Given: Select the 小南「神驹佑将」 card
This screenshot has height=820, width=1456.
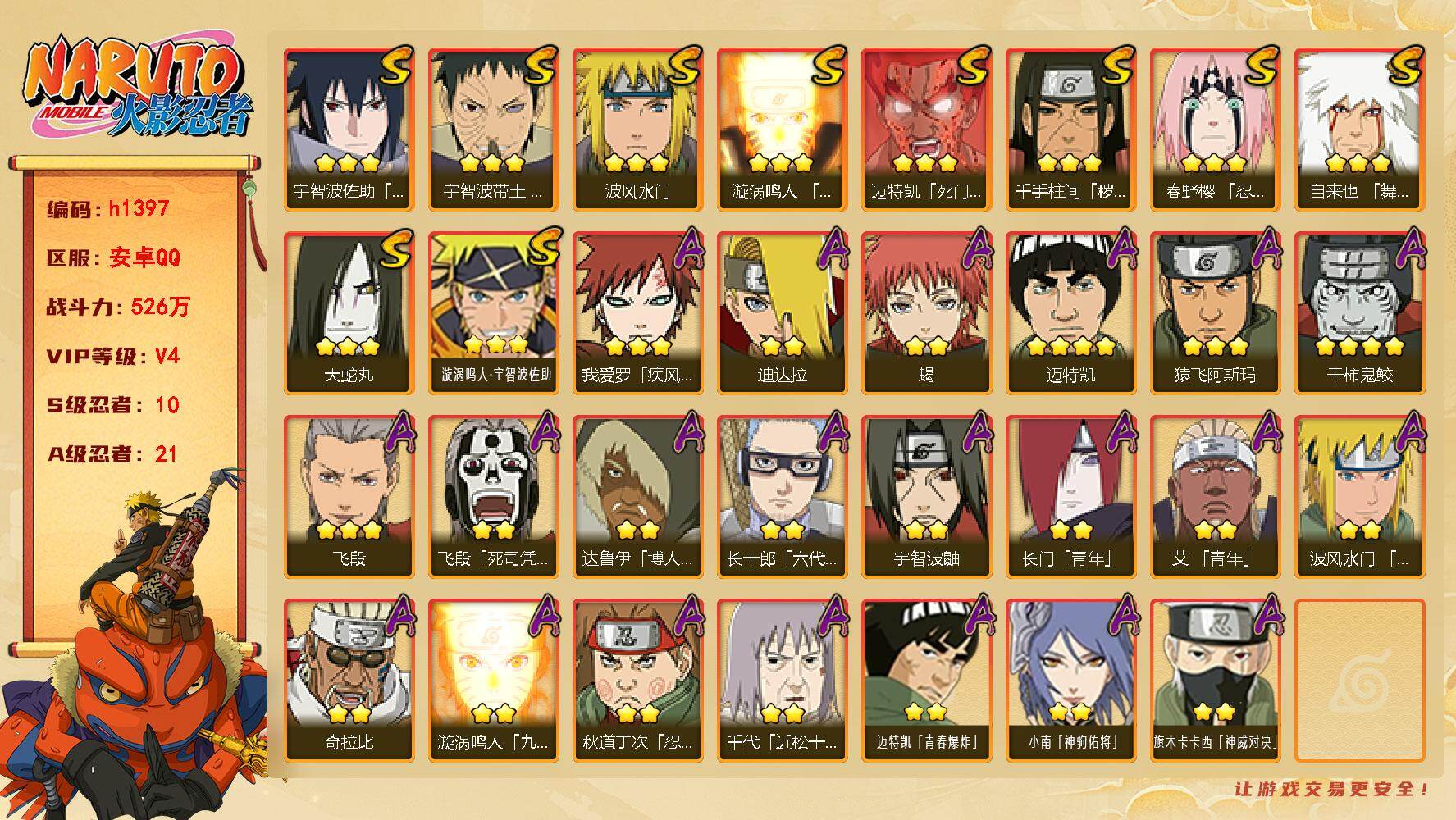Looking at the screenshot, I should 1070,681.
